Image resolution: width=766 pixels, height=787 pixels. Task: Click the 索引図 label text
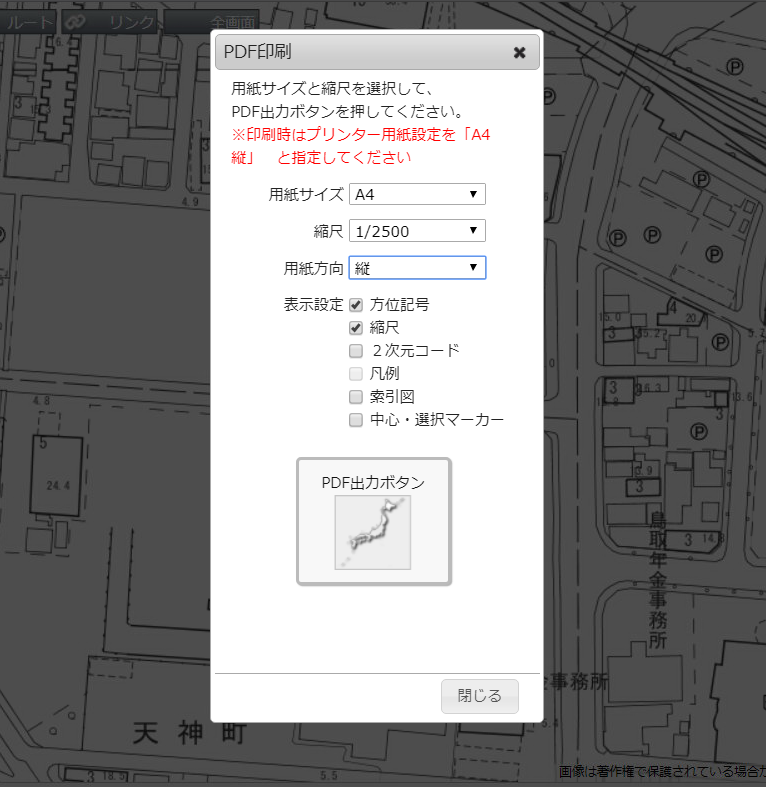(x=392, y=397)
